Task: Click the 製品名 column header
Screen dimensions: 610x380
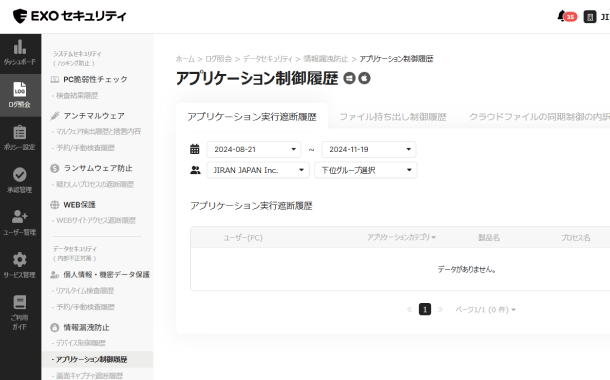Action: tap(489, 238)
